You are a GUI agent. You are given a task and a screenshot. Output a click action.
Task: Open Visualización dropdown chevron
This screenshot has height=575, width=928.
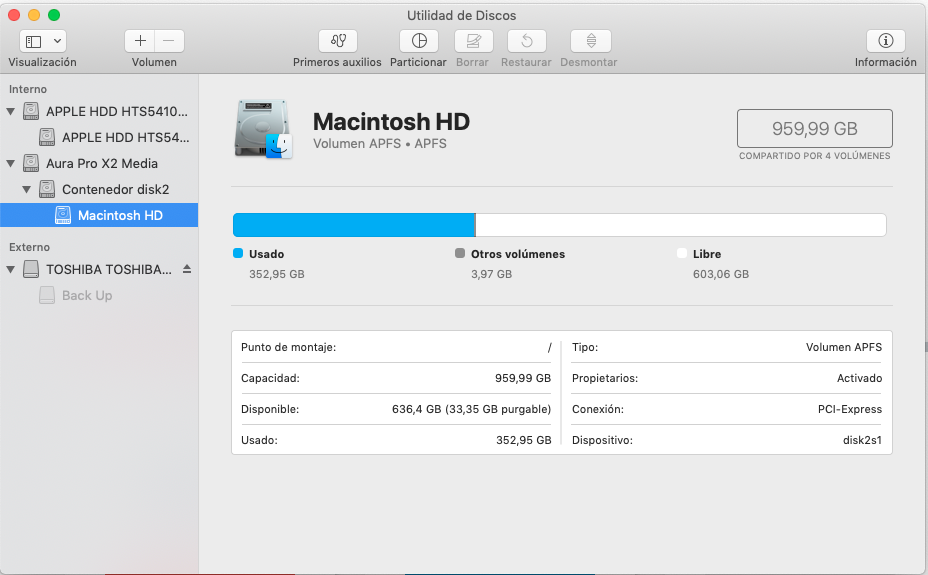click(57, 41)
